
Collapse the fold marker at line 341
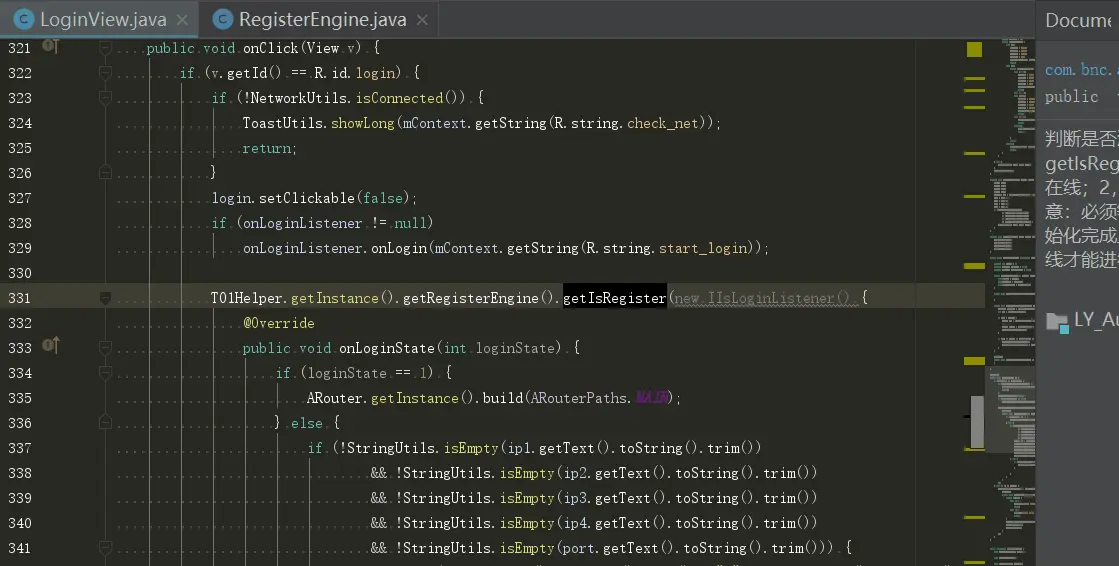pyautogui.click(x=105, y=547)
